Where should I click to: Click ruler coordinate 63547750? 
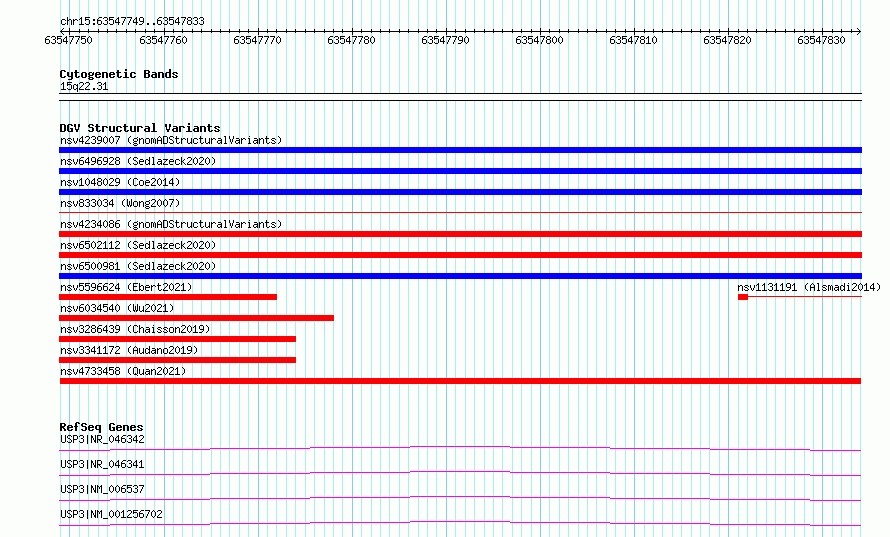tap(68, 40)
